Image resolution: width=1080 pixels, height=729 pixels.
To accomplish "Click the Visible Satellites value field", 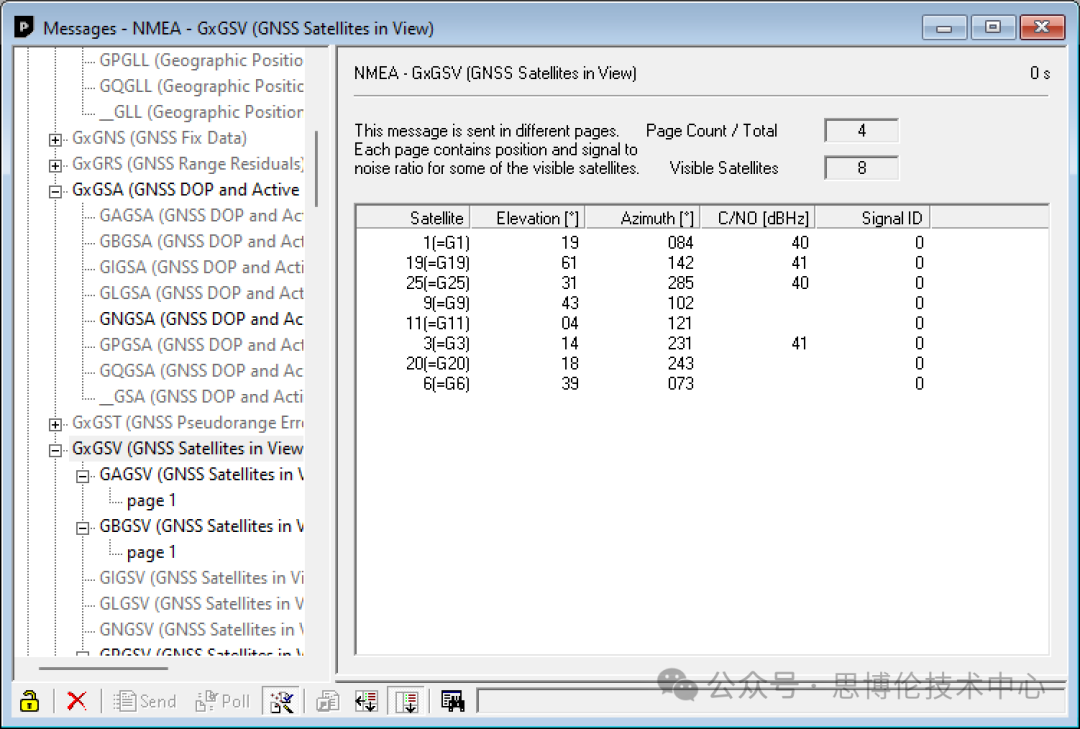I will point(861,168).
